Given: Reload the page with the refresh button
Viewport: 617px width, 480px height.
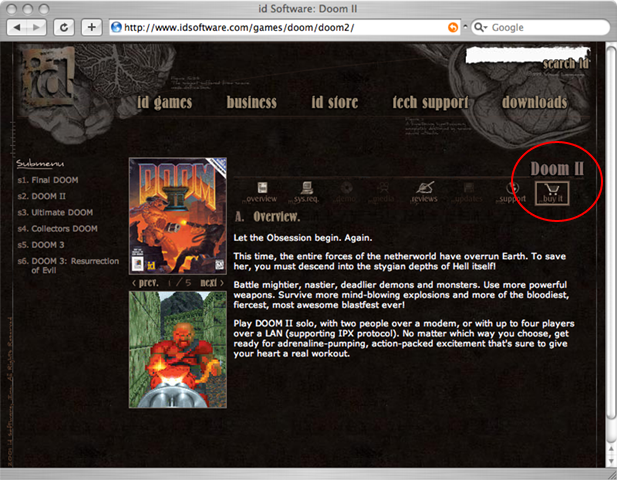Looking at the screenshot, I should (x=64, y=28).
